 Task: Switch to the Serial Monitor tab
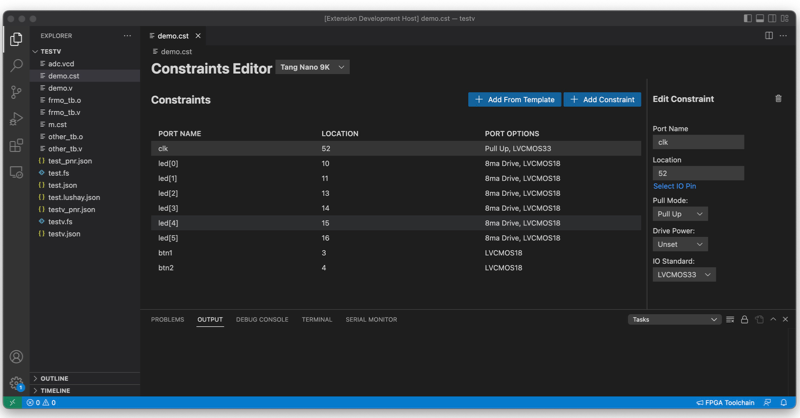point(371,319)
